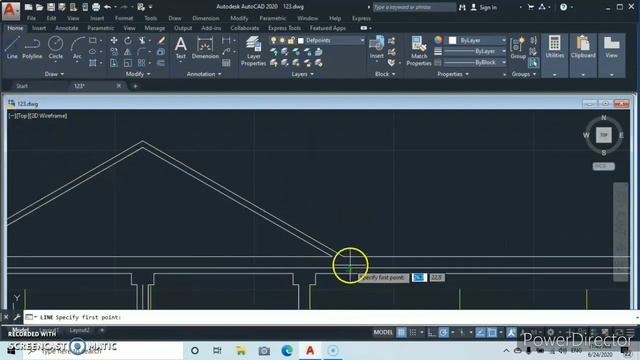This screenshot has width=640, height=360.
Task: Expand the Draw panel
Action: (54, 74)
